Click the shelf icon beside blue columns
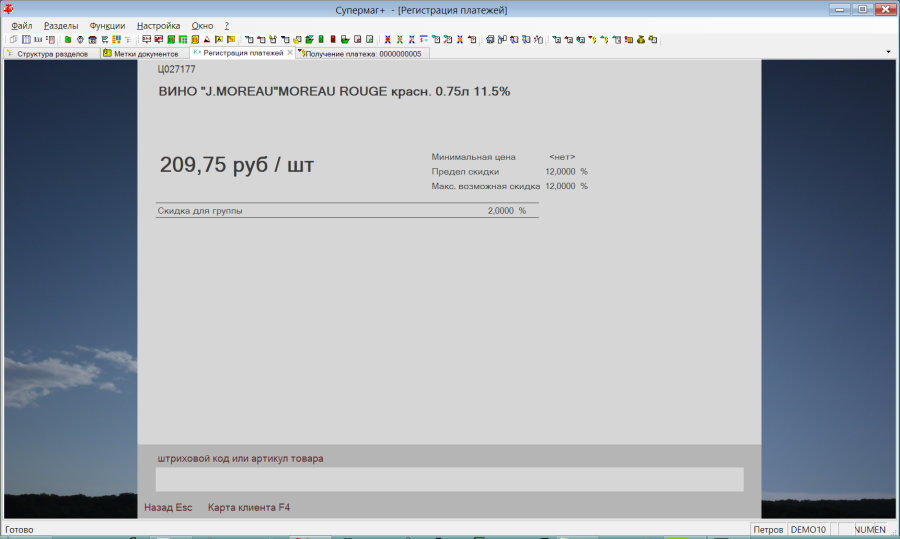 (x=38, y=40)
